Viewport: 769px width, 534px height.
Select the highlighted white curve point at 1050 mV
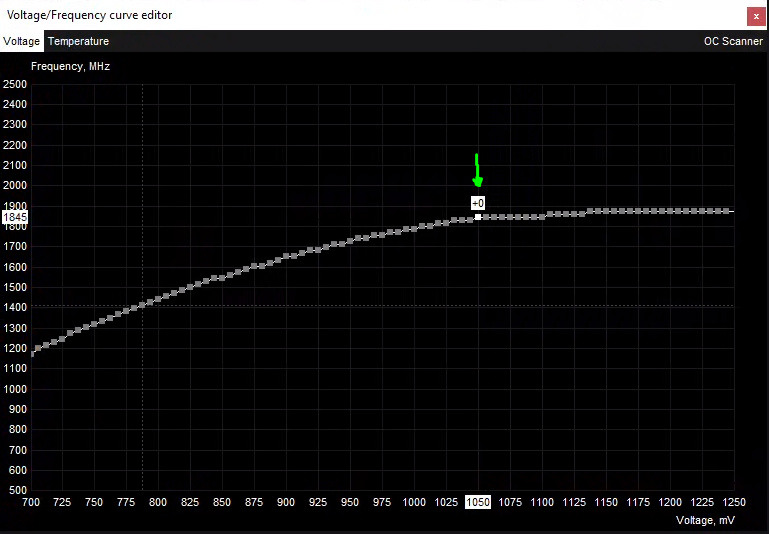pos(478,217)
